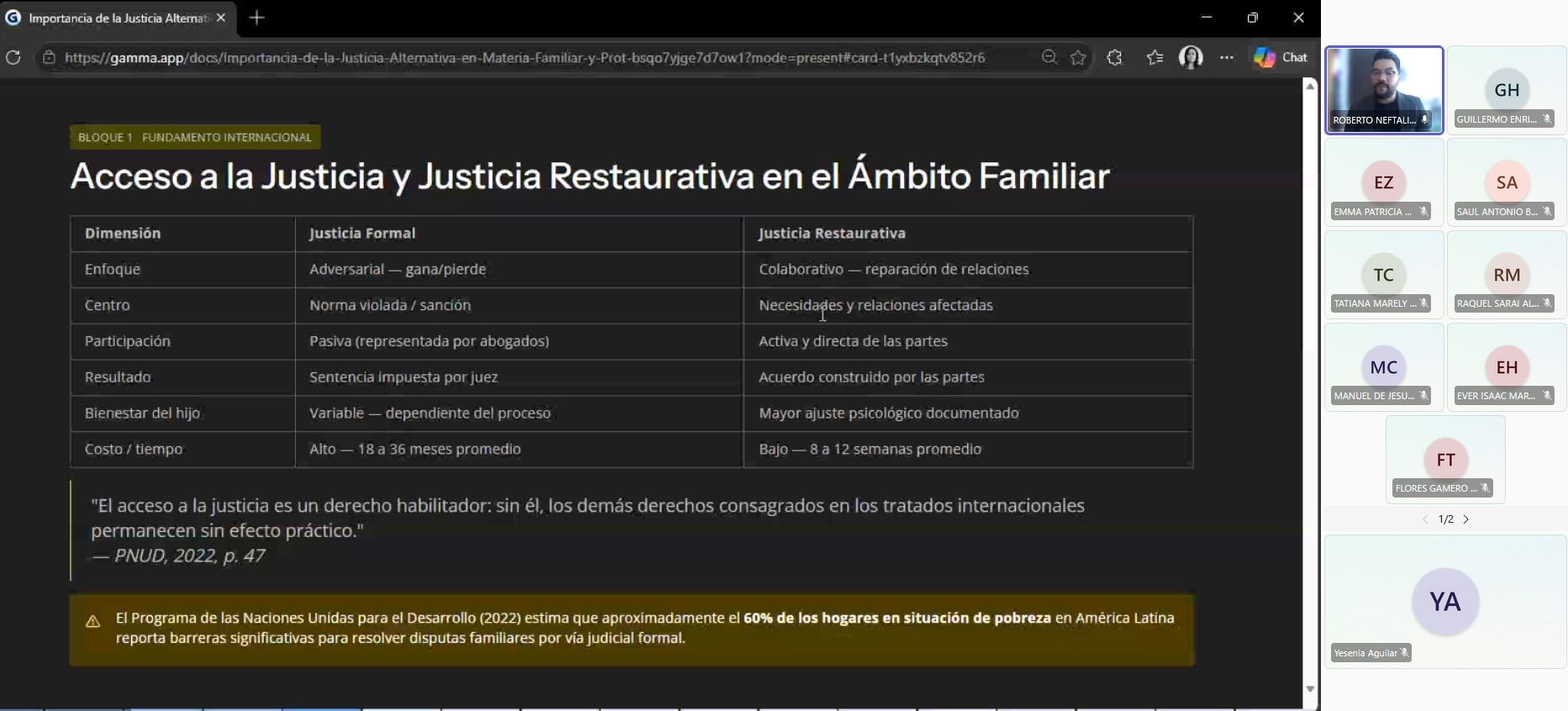Open a new browser tab
This screenshot has height=711, width=1568.
[257, 18]
